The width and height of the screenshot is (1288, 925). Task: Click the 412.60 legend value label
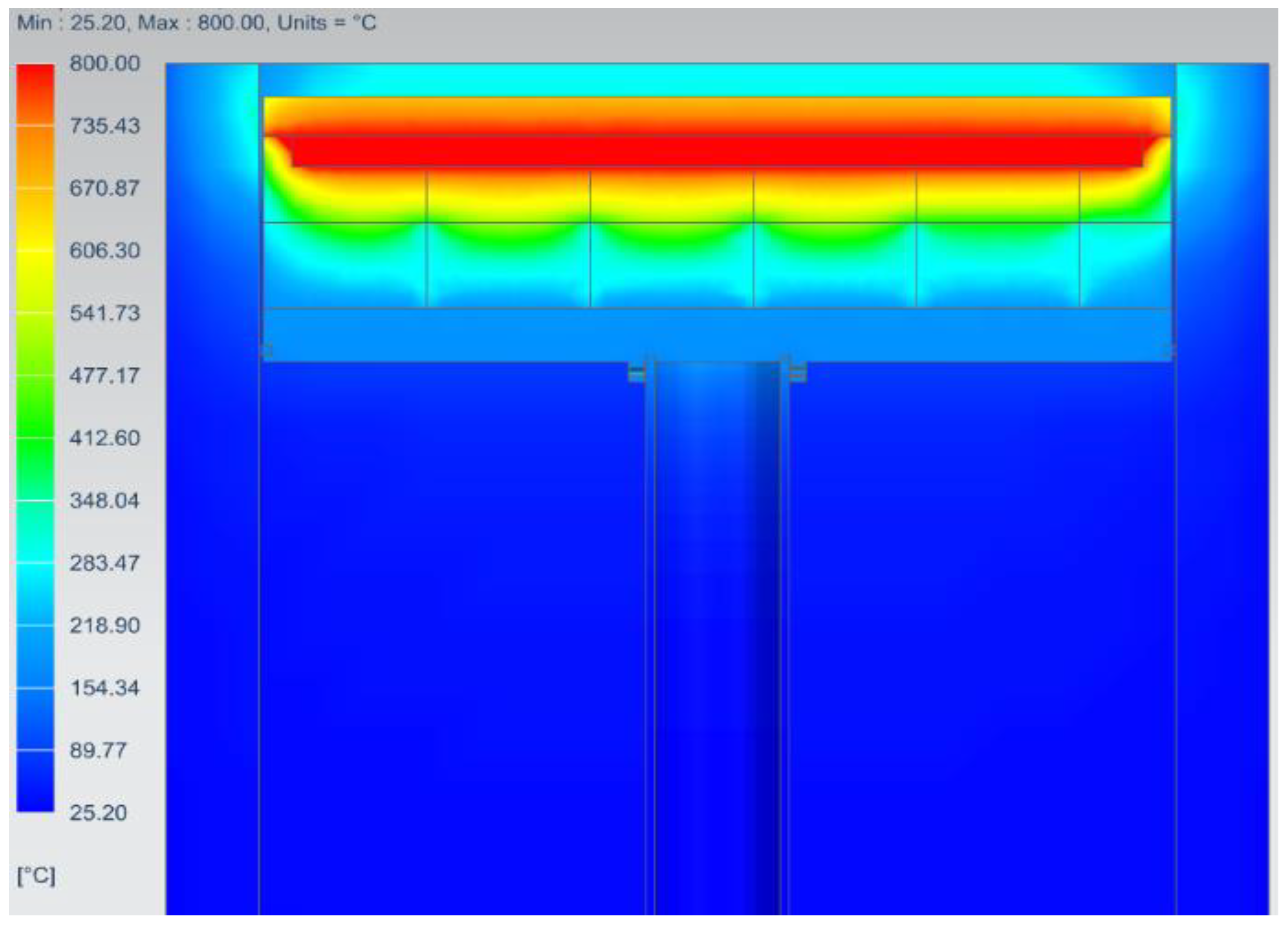pyautogui.click(x=105, y=438)
